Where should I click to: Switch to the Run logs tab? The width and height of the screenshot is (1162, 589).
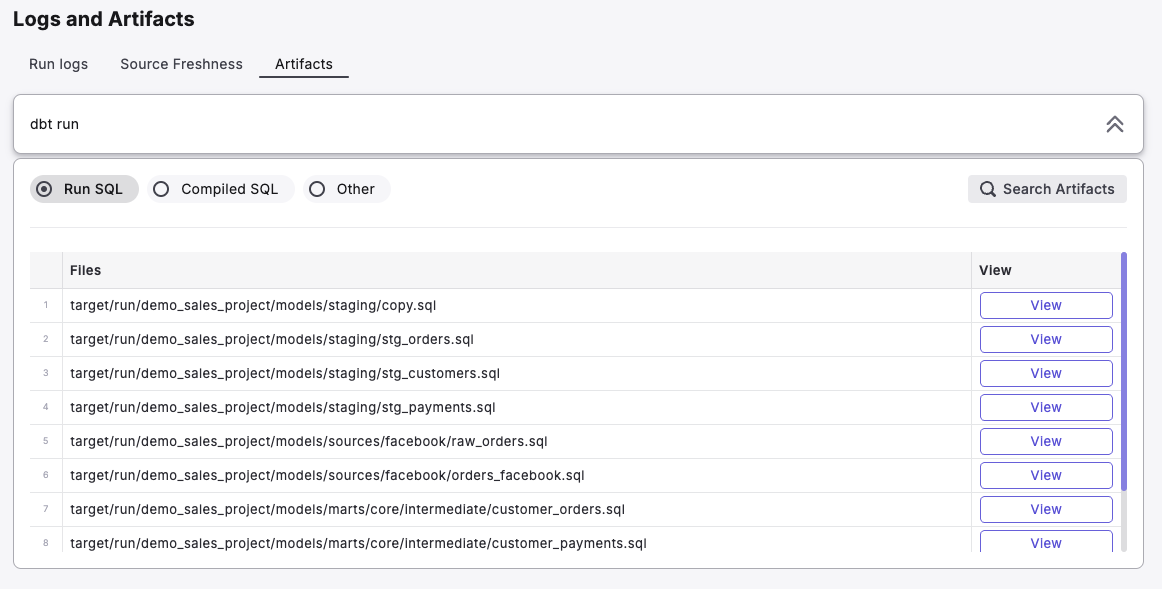(x=58, y=64)
